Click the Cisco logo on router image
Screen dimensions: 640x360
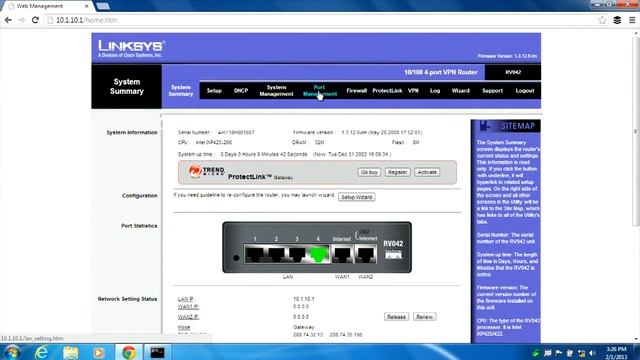click(x=393, y=254)
